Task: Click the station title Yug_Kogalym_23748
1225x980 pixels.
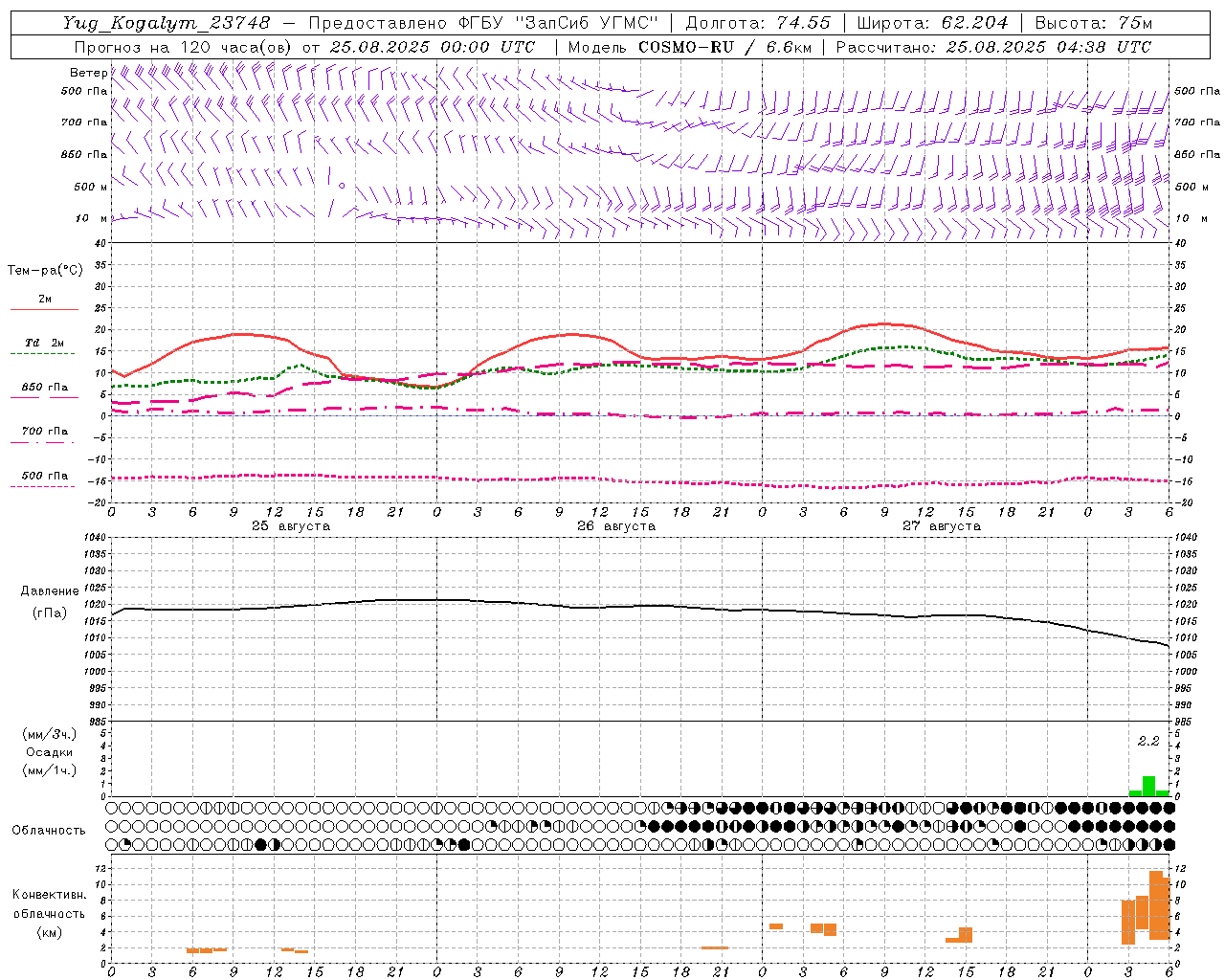Action: [167, 23]
